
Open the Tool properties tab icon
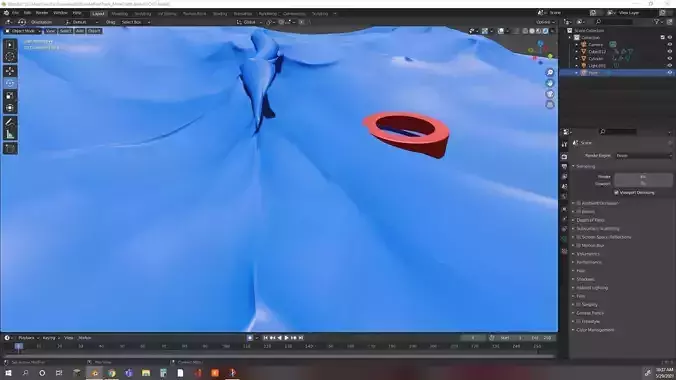564,144
